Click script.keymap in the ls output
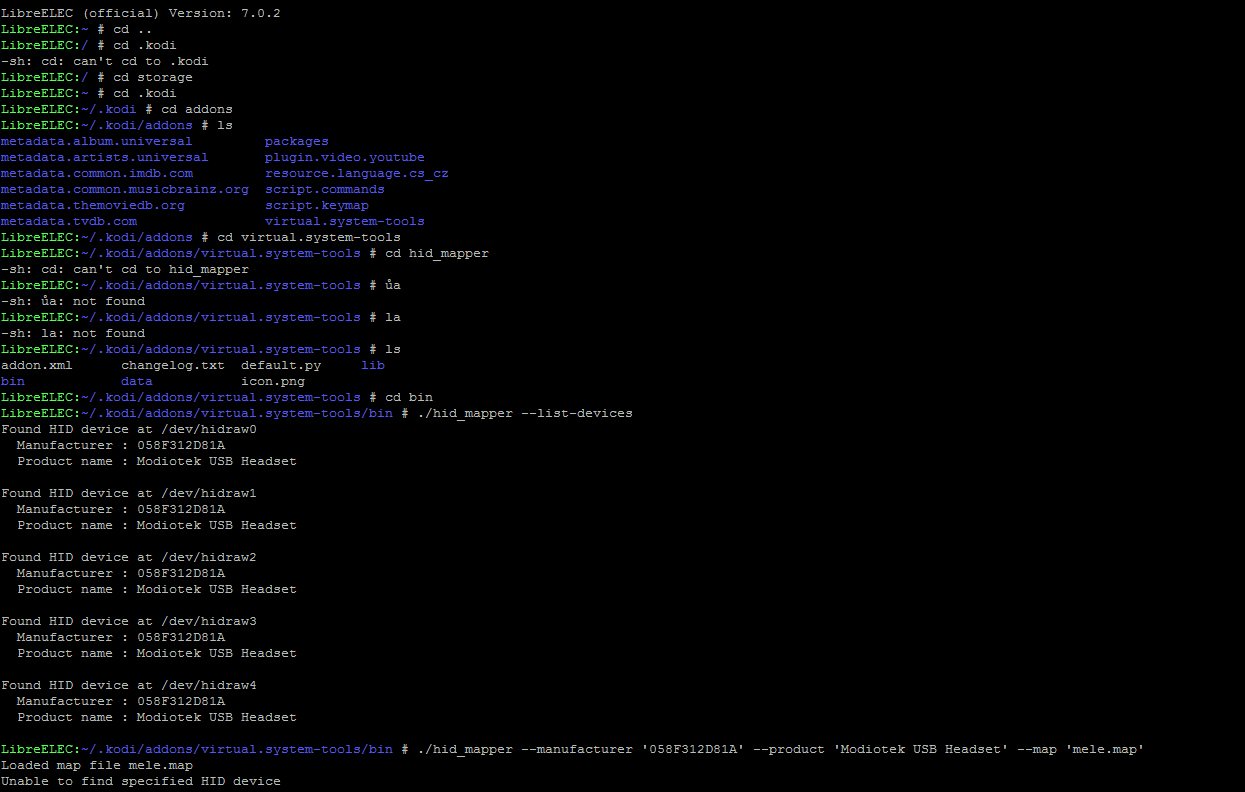The image size is (1245, 792). coord(316,205)
